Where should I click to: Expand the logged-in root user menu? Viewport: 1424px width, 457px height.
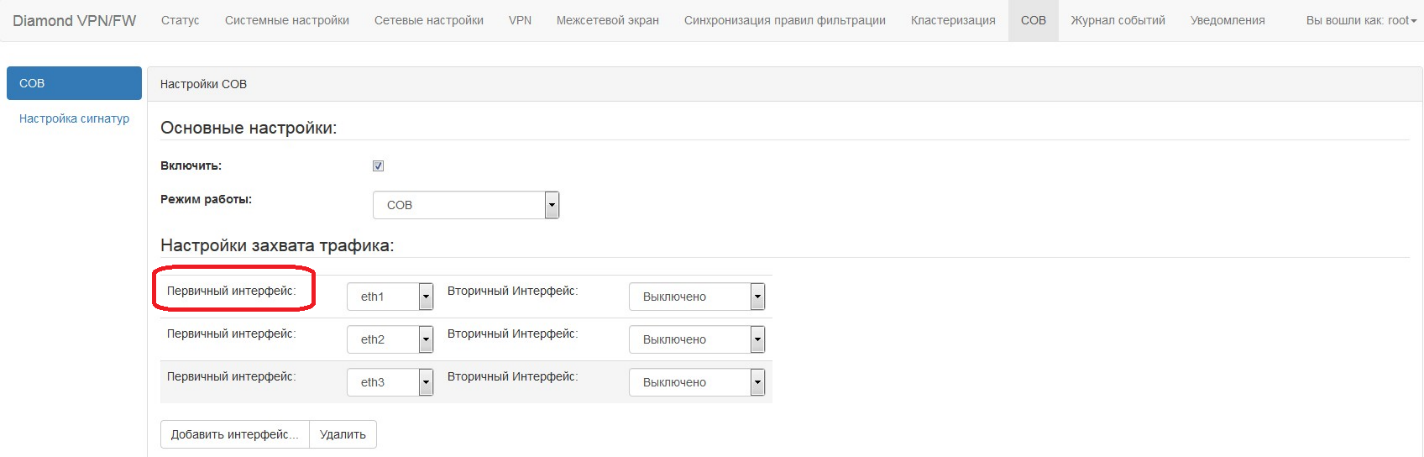1360,21
